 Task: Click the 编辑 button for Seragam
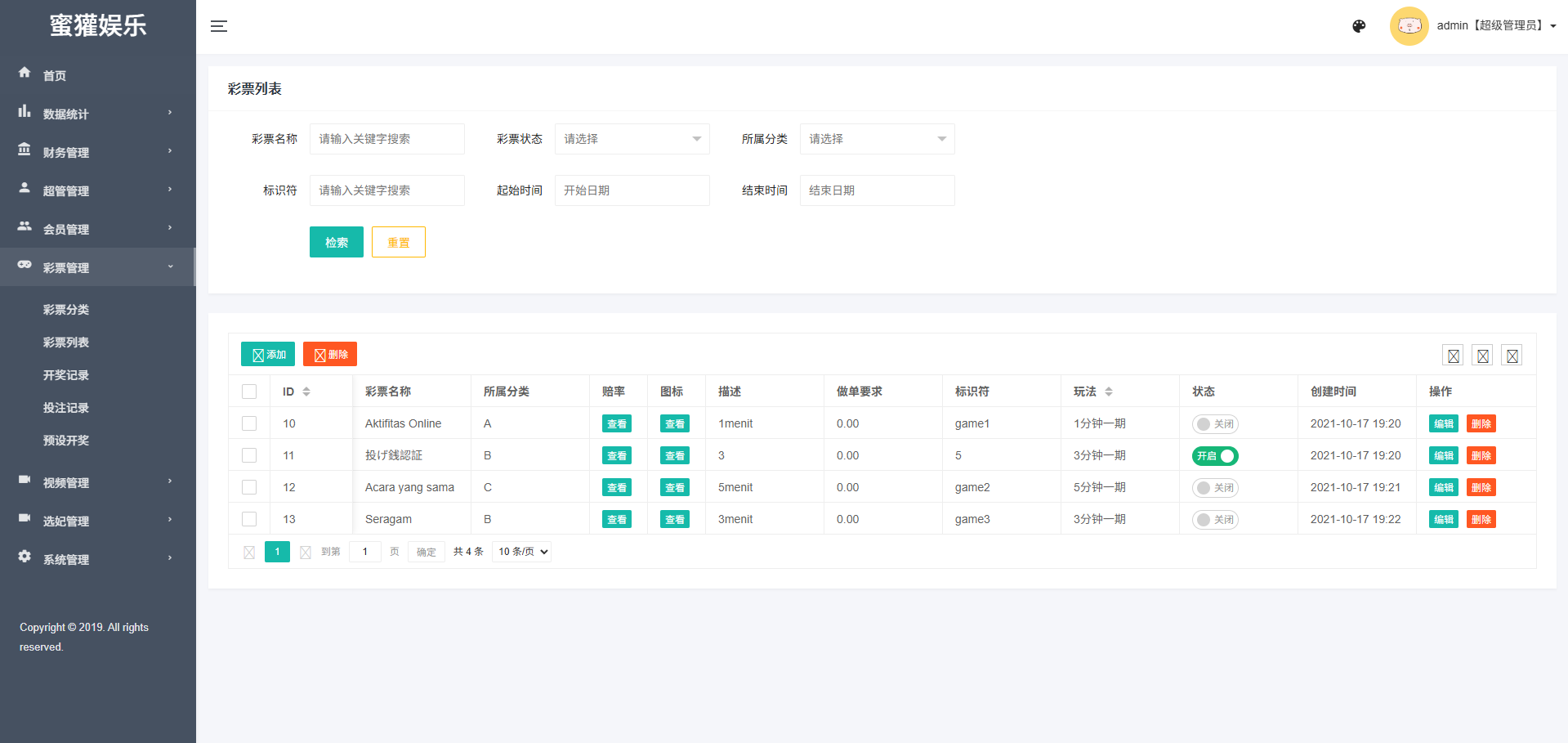[1443, 520]
